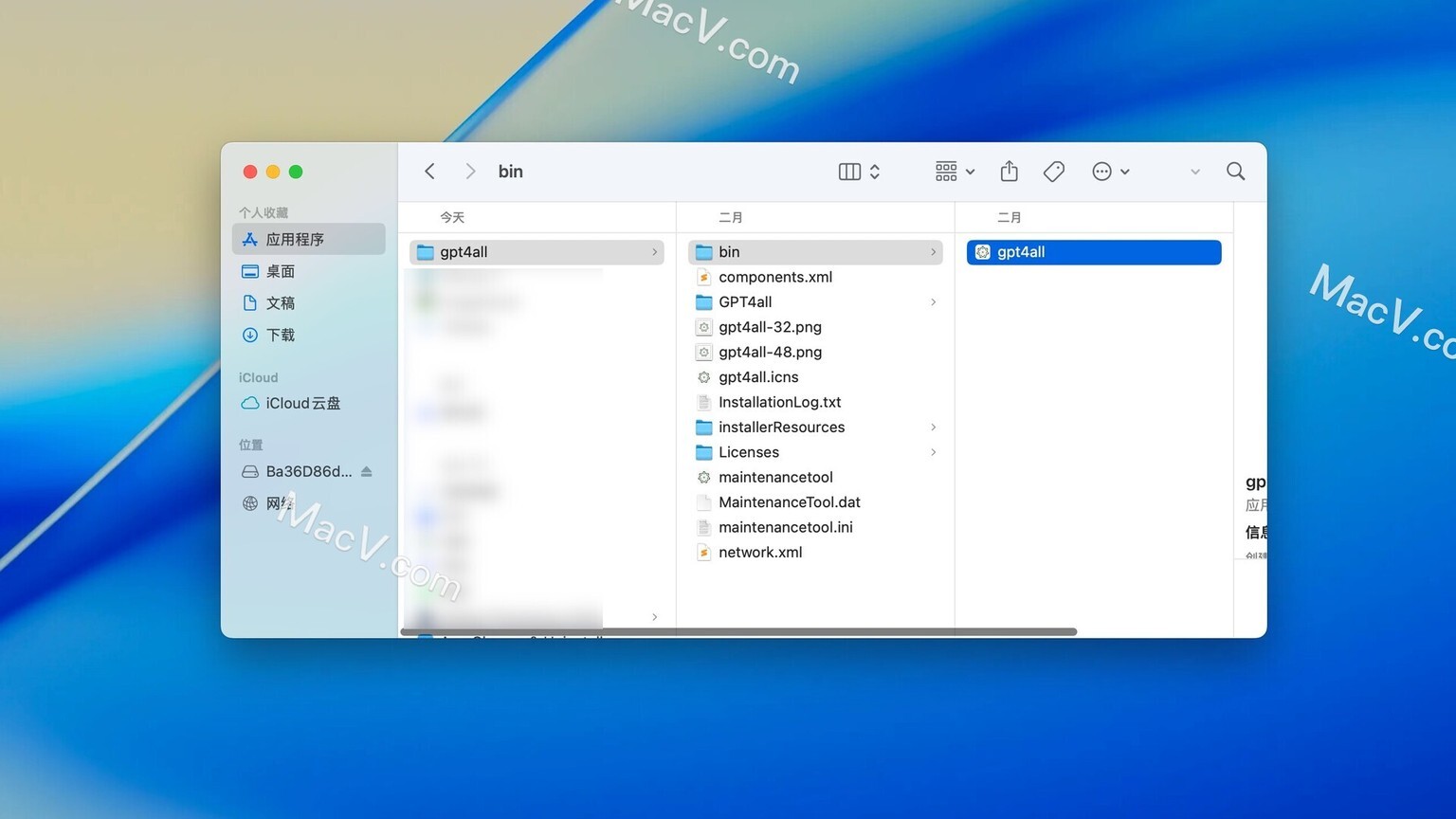
Task: Go back with the left chevron button
Action: point(429,172)
